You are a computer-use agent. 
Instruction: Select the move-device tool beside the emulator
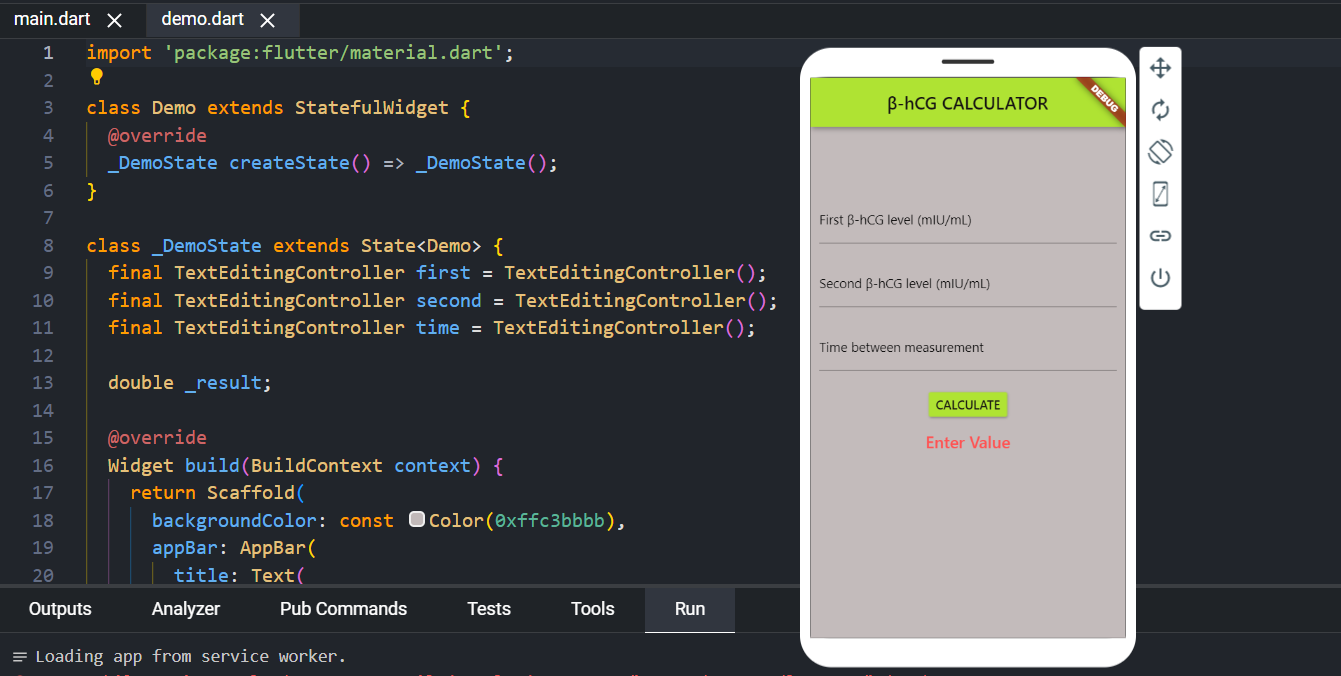(x=1160, y=68)
